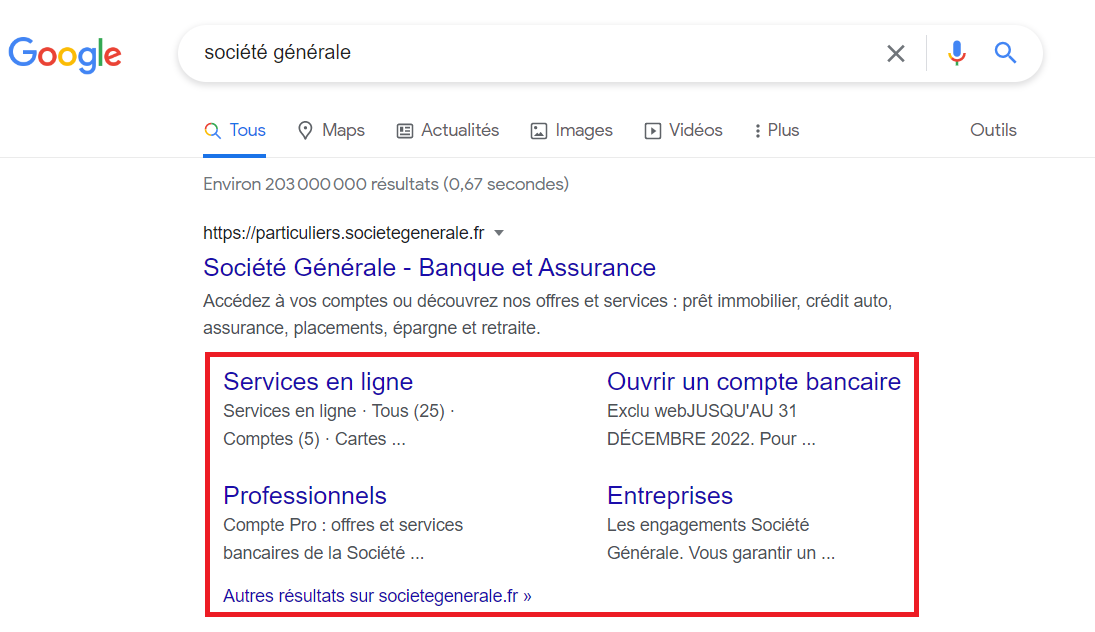Start a voice search with the microphone icon
Viewport: 1095px width, 632px height.
coord(957,53)
